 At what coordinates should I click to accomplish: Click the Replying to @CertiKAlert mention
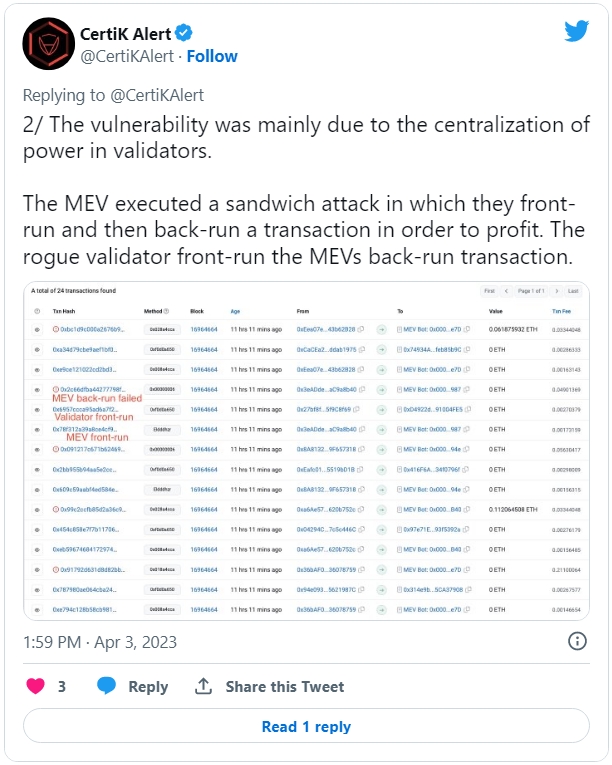[x=157, y=95]
